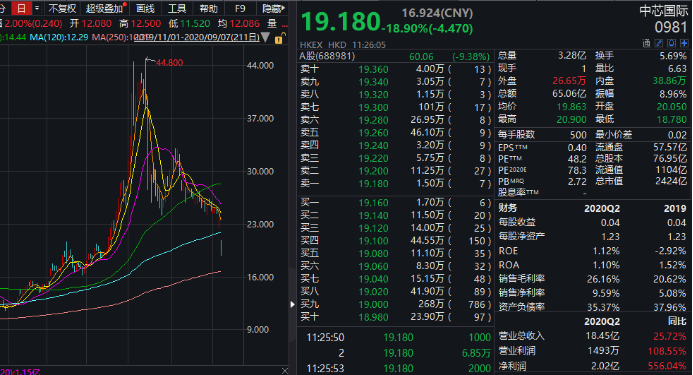Click the 买四 bid price 19.100
693x375 pixels.
tap(373, 241)
